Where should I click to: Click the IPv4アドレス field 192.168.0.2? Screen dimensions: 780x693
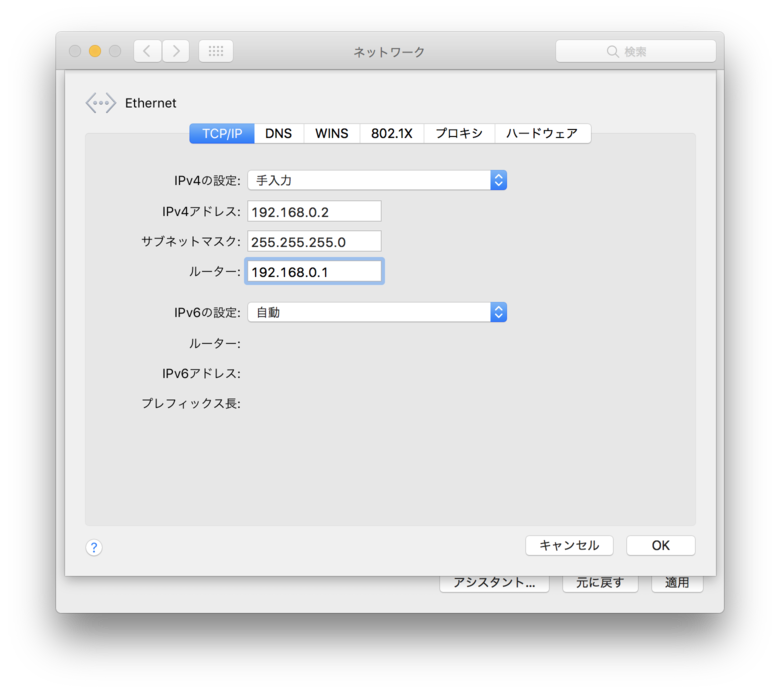click(314, 212)
